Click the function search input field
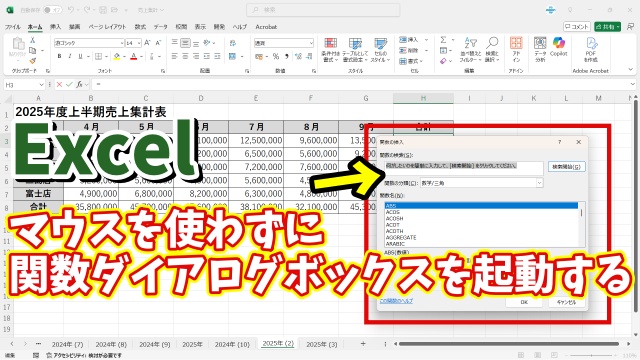640x360 pixels. click(x=464, y=167)
